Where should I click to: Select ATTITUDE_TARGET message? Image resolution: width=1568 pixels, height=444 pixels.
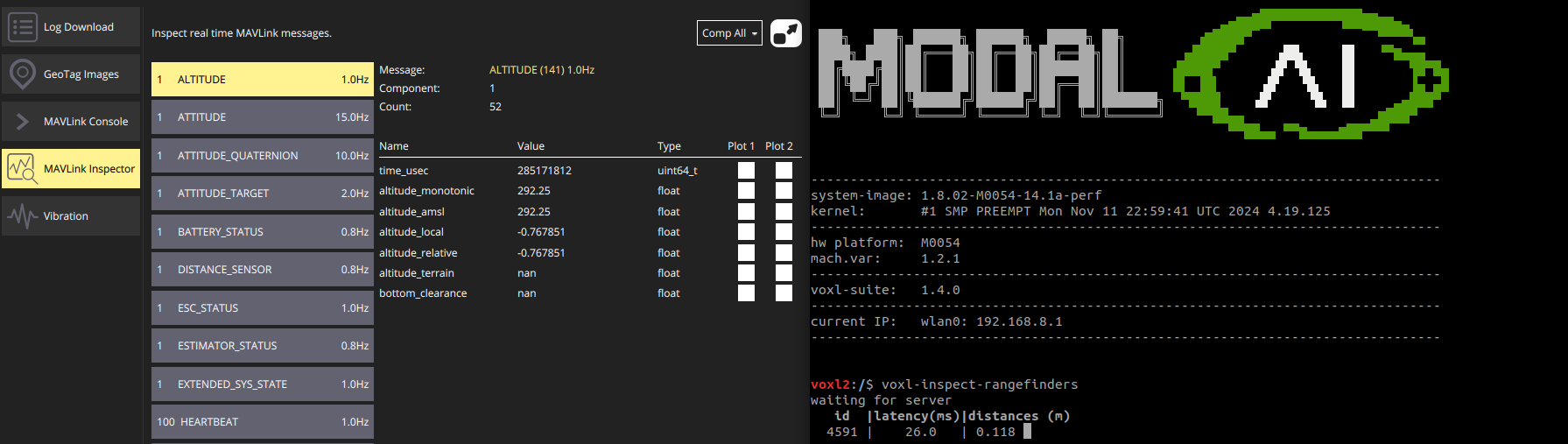[263, 194]
